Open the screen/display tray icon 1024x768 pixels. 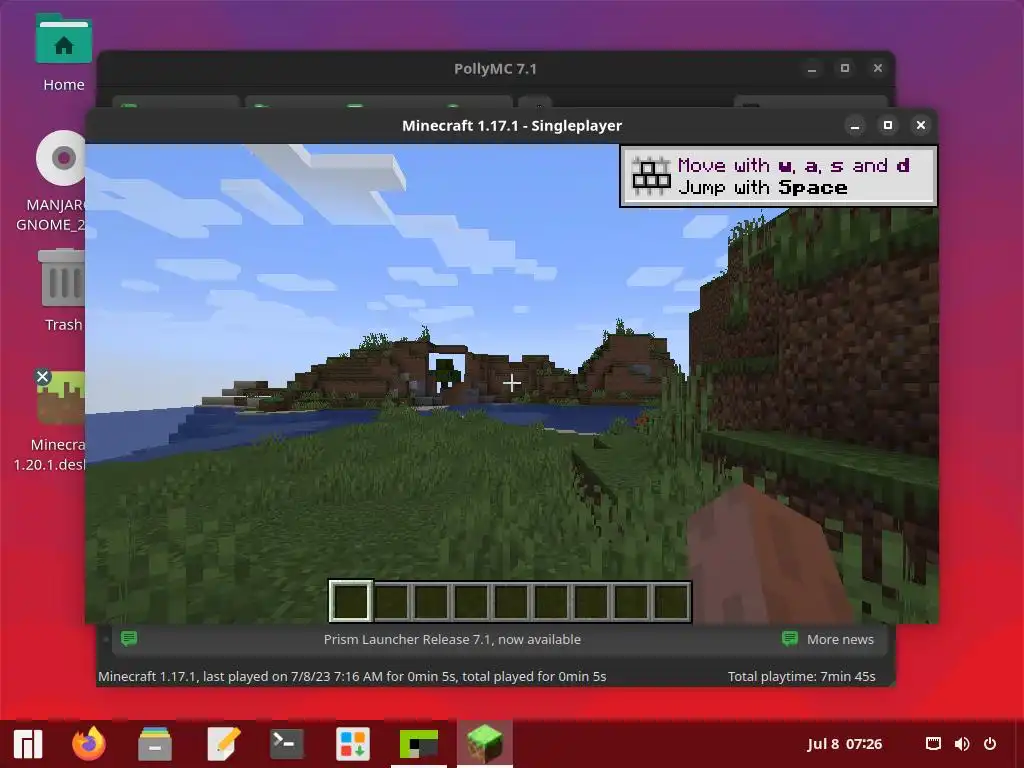933,743
